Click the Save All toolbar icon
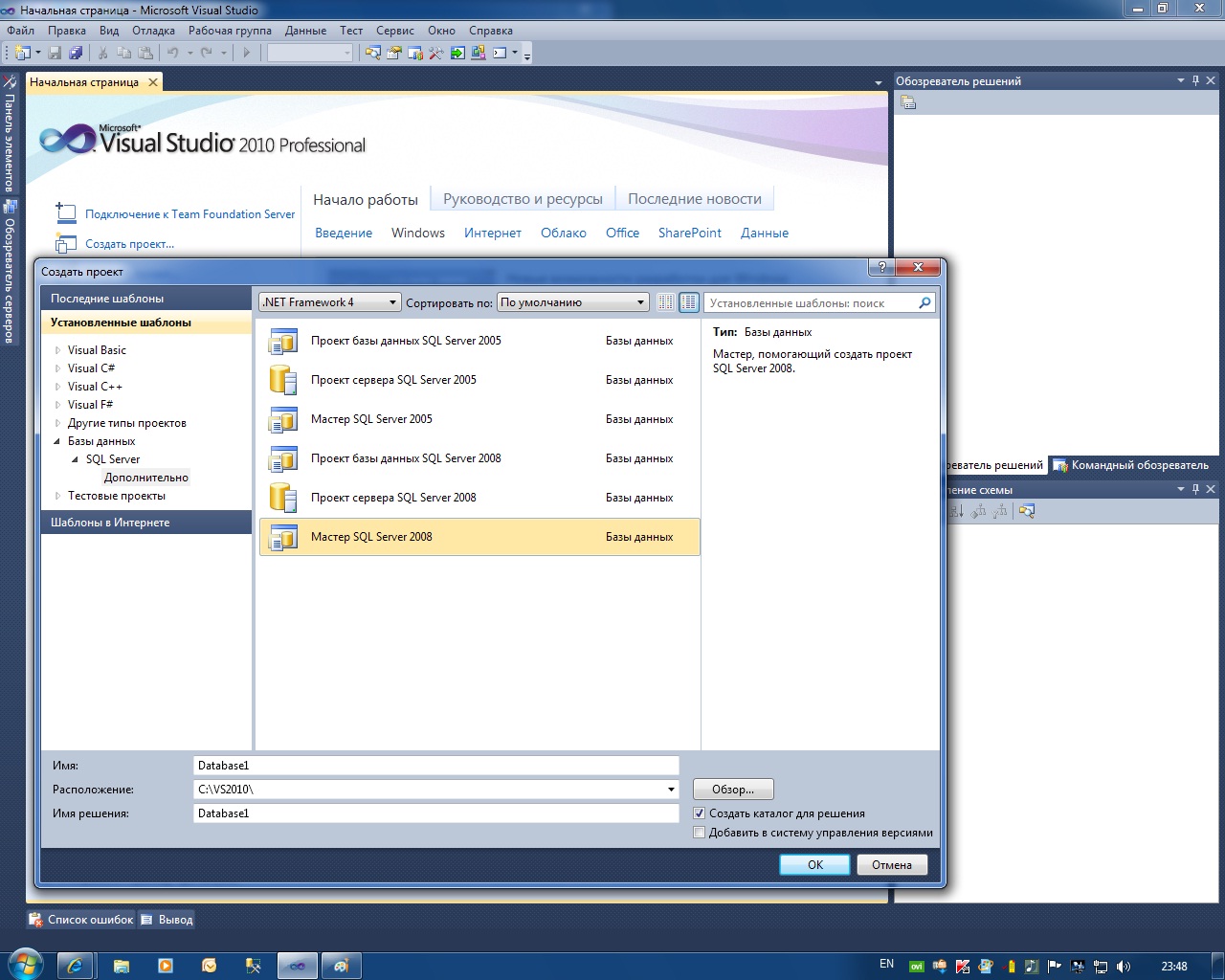Screen dimensions: 1225x980 point(76,53)
